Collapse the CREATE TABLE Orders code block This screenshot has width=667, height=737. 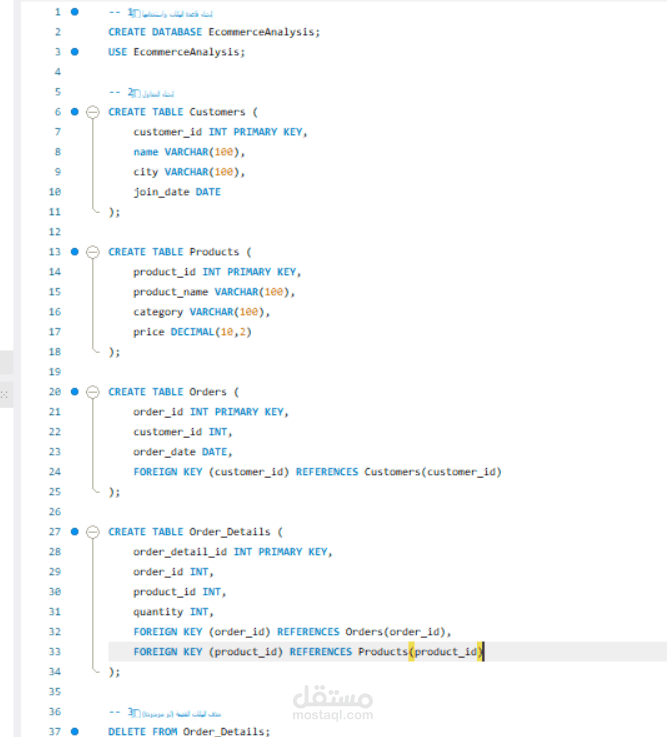click(x=93, y=392)
